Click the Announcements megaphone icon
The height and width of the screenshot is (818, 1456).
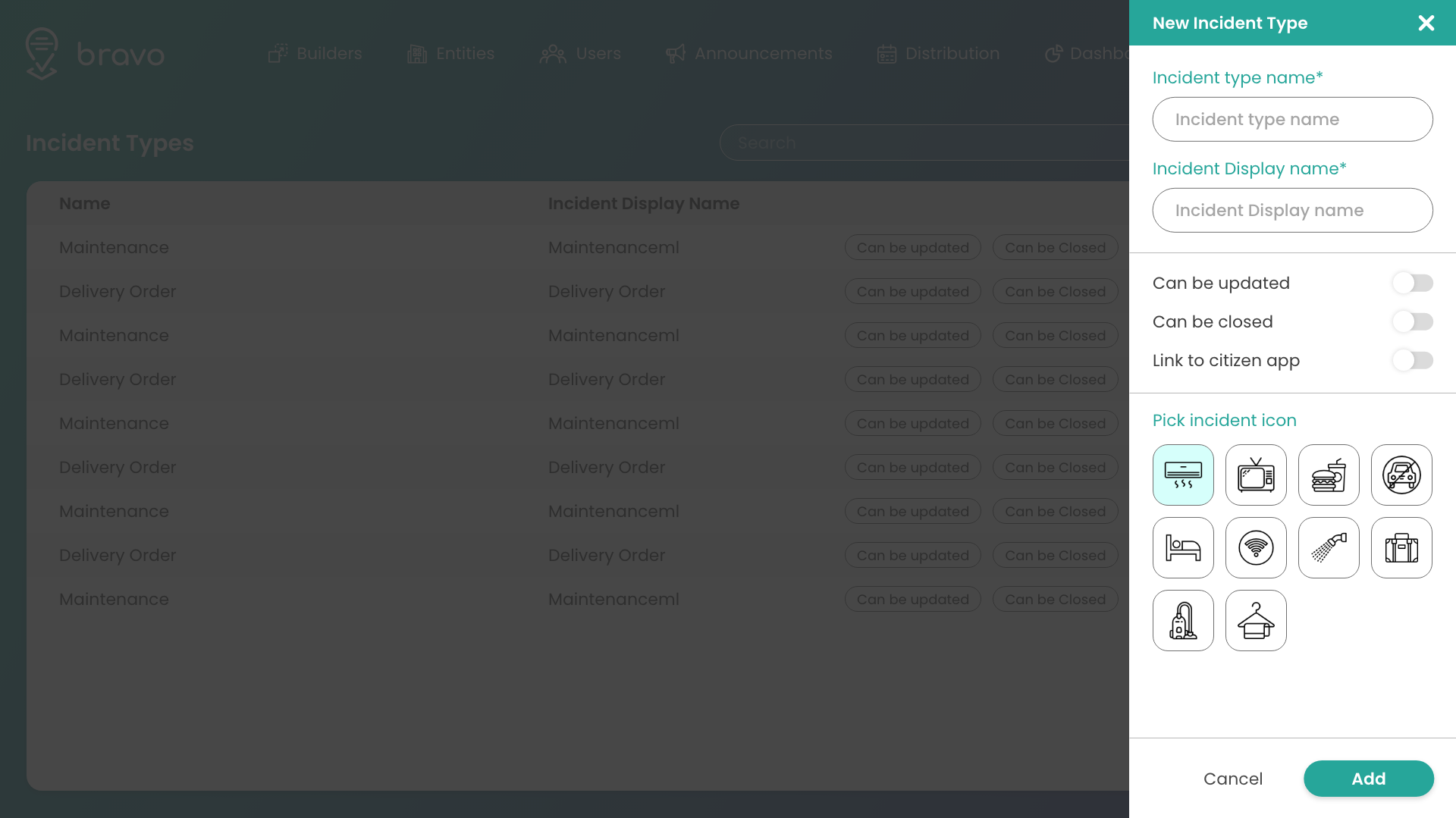tap(675, 53)
